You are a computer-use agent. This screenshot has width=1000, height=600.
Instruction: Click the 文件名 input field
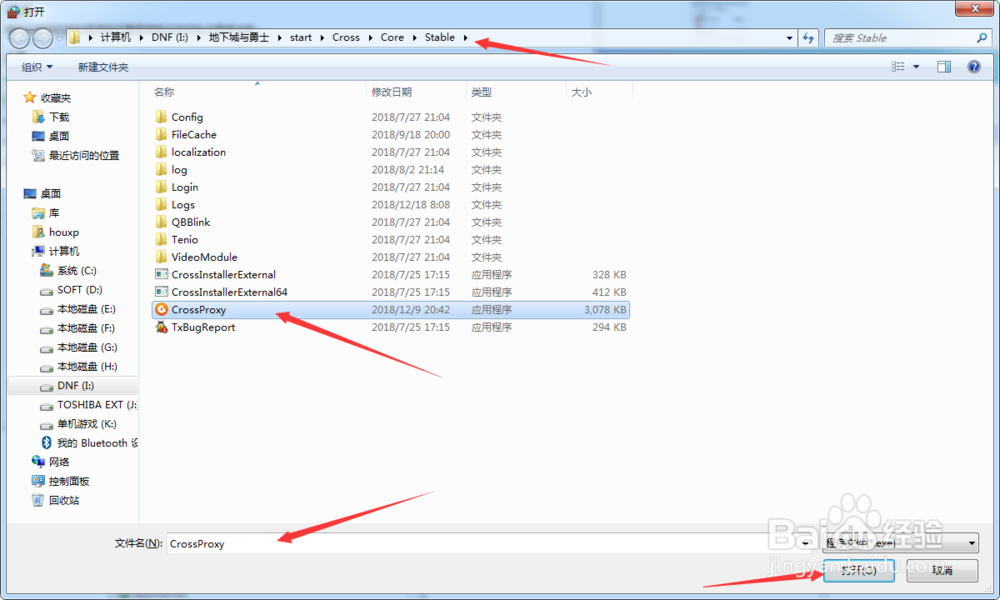coord(483,543)
